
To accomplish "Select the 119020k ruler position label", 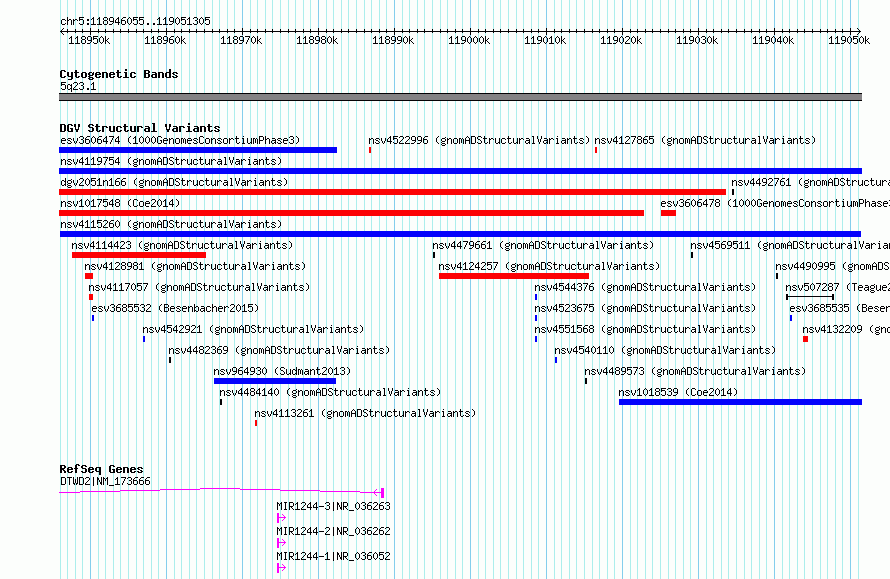I will pos(621,40).
